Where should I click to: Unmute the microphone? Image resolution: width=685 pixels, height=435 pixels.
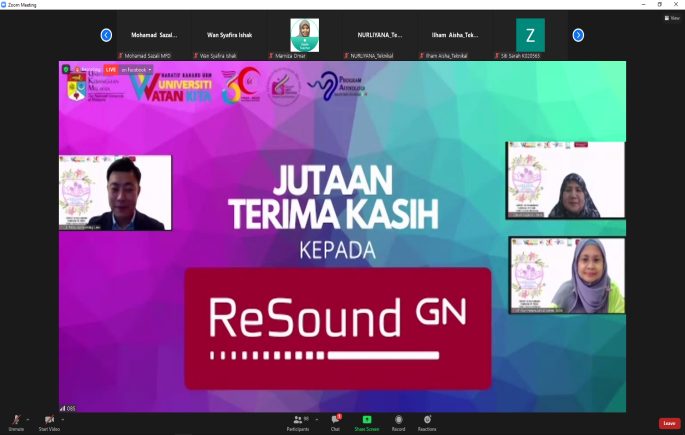[x=16, y=420]
